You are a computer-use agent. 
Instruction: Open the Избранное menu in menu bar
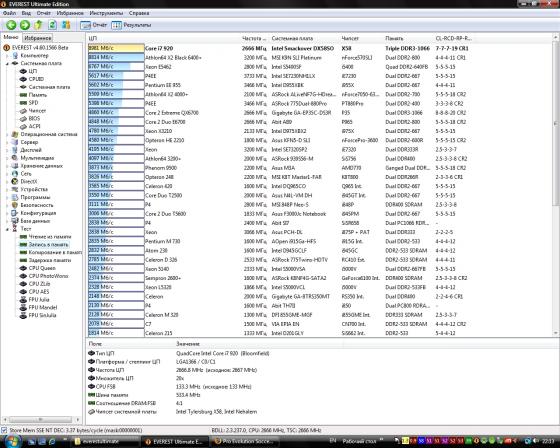(x=70, y=13)
